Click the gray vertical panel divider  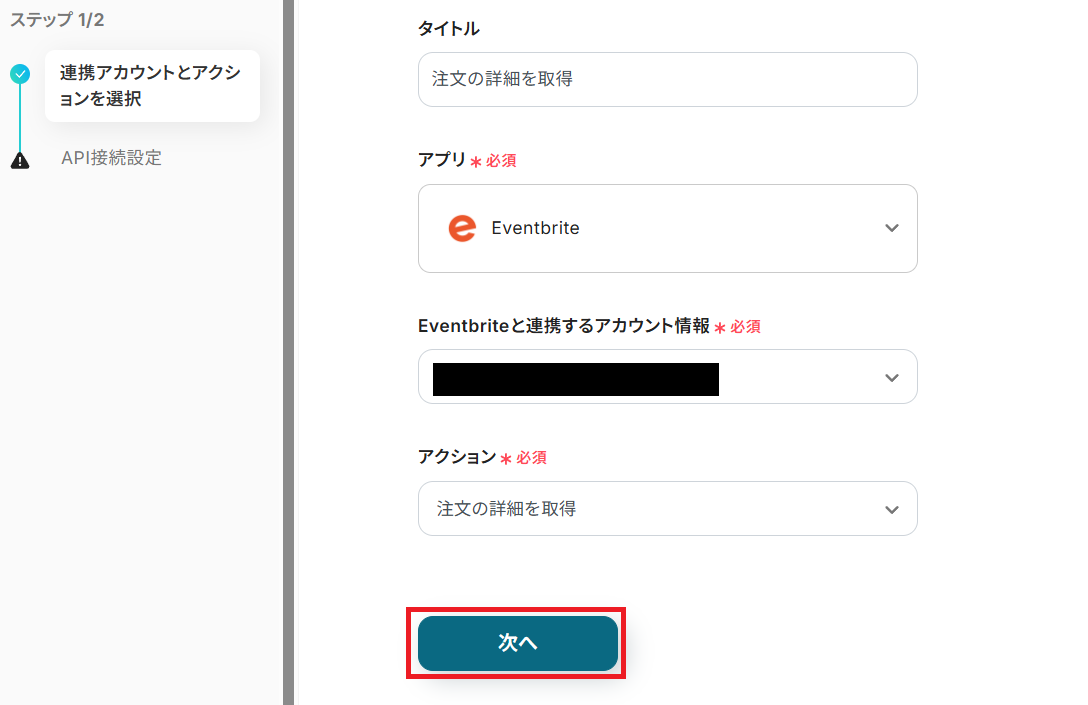coord(288,352)
